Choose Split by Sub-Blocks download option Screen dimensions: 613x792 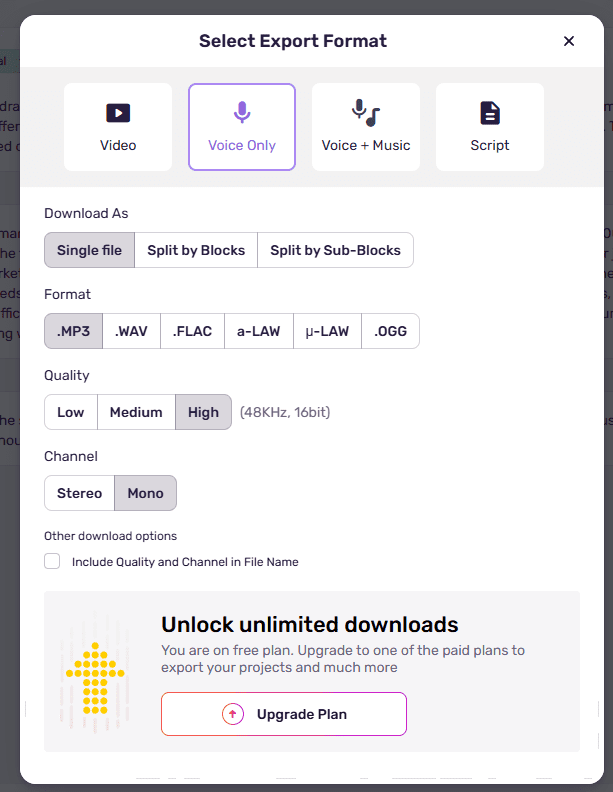(x=335, y=250)
